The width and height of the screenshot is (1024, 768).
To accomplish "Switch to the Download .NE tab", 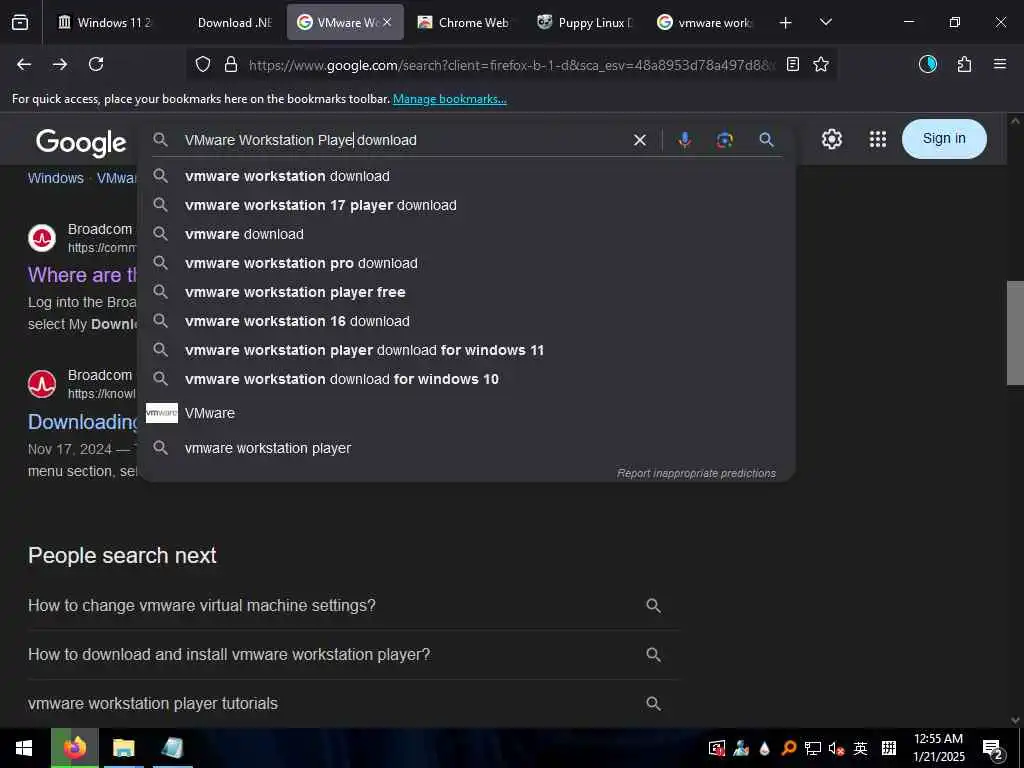I will coord(225,22).
